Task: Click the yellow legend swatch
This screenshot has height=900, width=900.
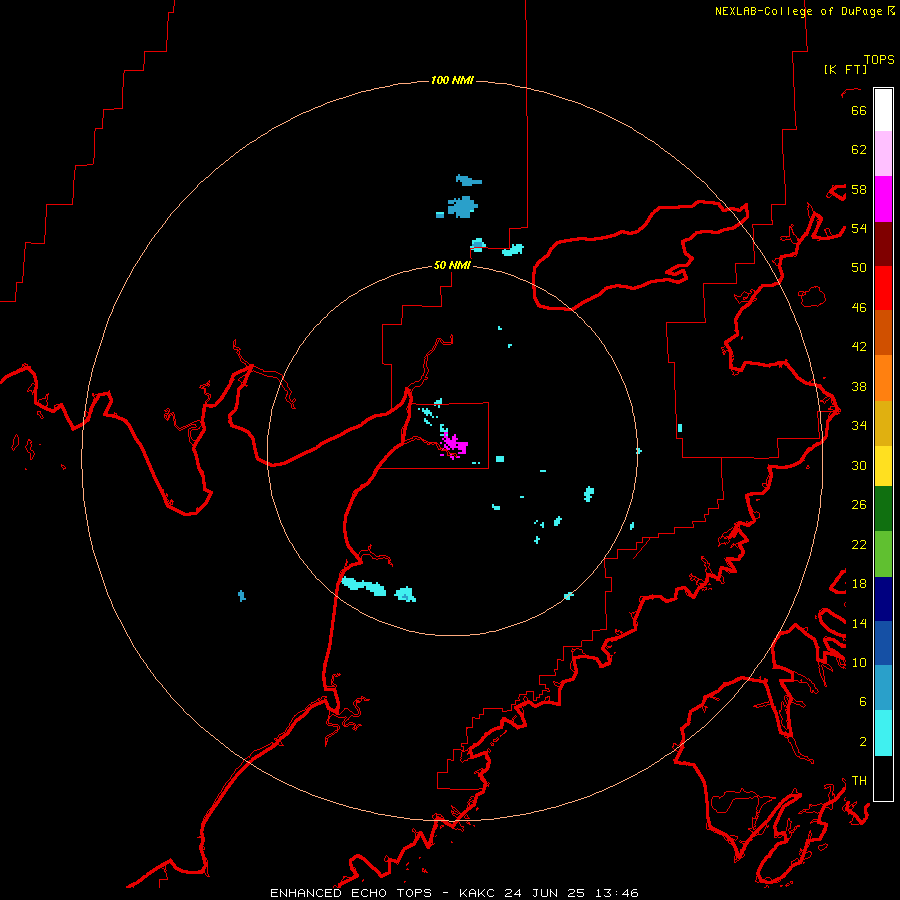Action: point(883,466)
